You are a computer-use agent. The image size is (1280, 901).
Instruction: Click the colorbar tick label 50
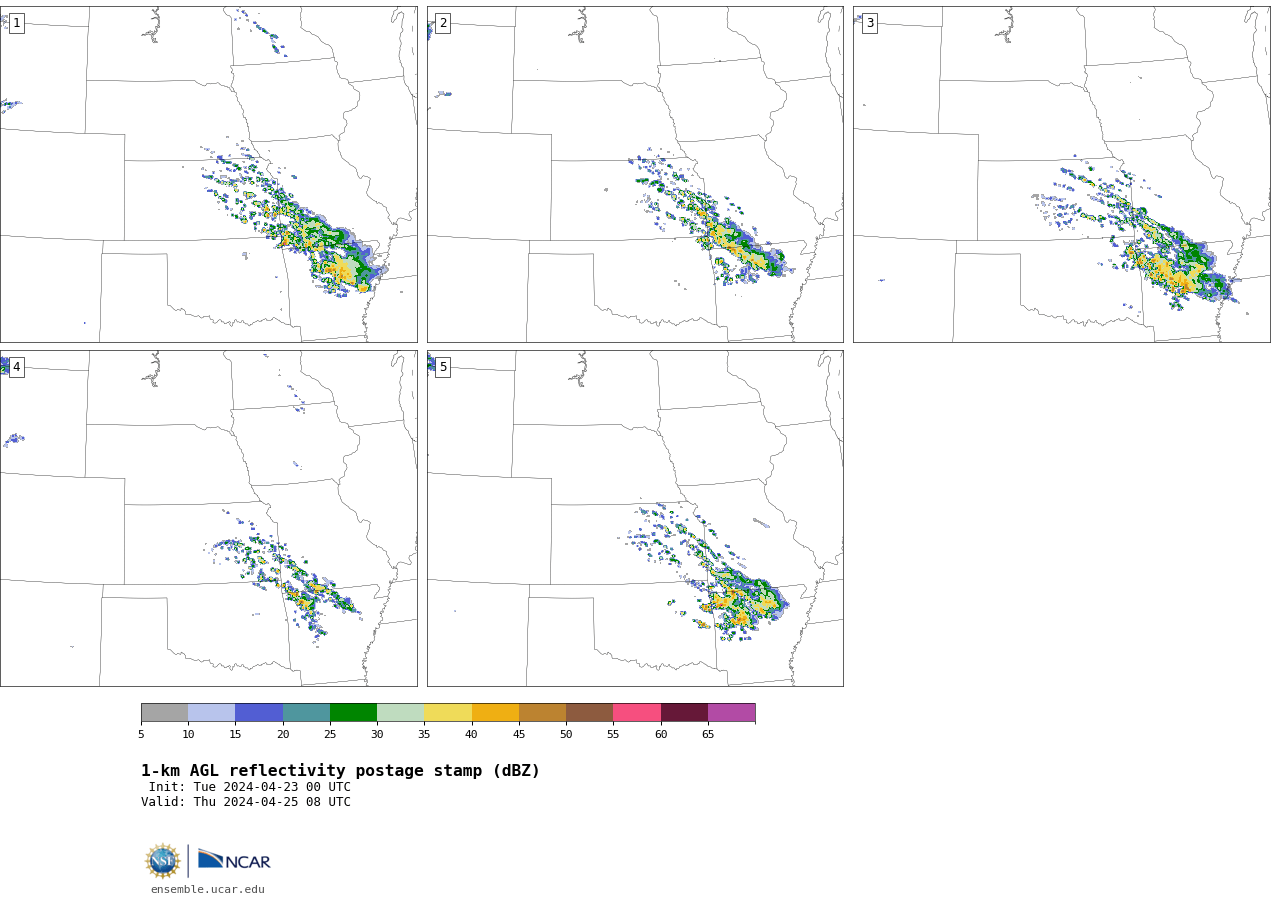pos(566,735)
